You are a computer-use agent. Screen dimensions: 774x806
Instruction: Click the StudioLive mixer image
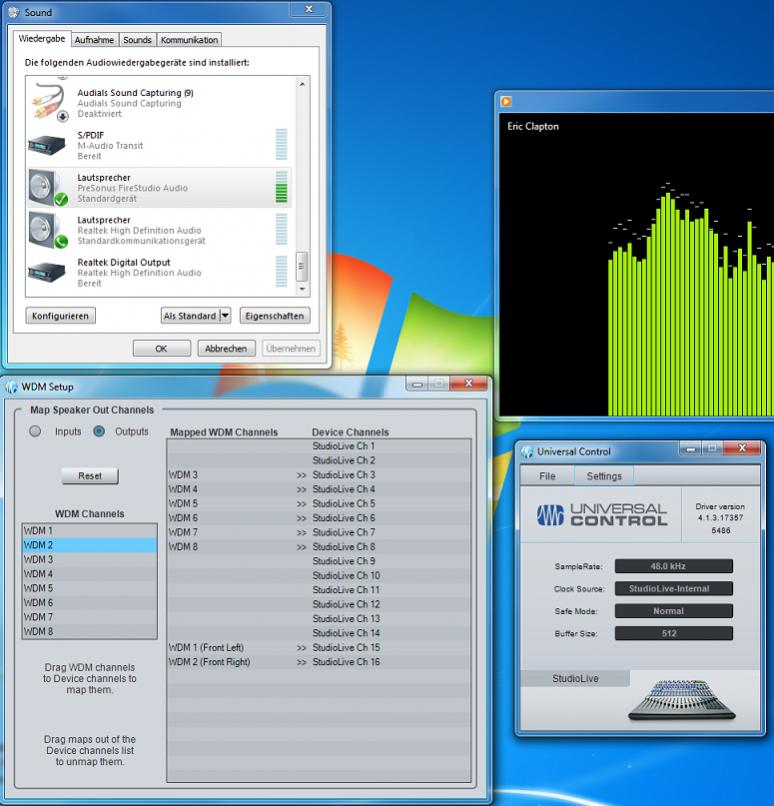tap(681, 700)
